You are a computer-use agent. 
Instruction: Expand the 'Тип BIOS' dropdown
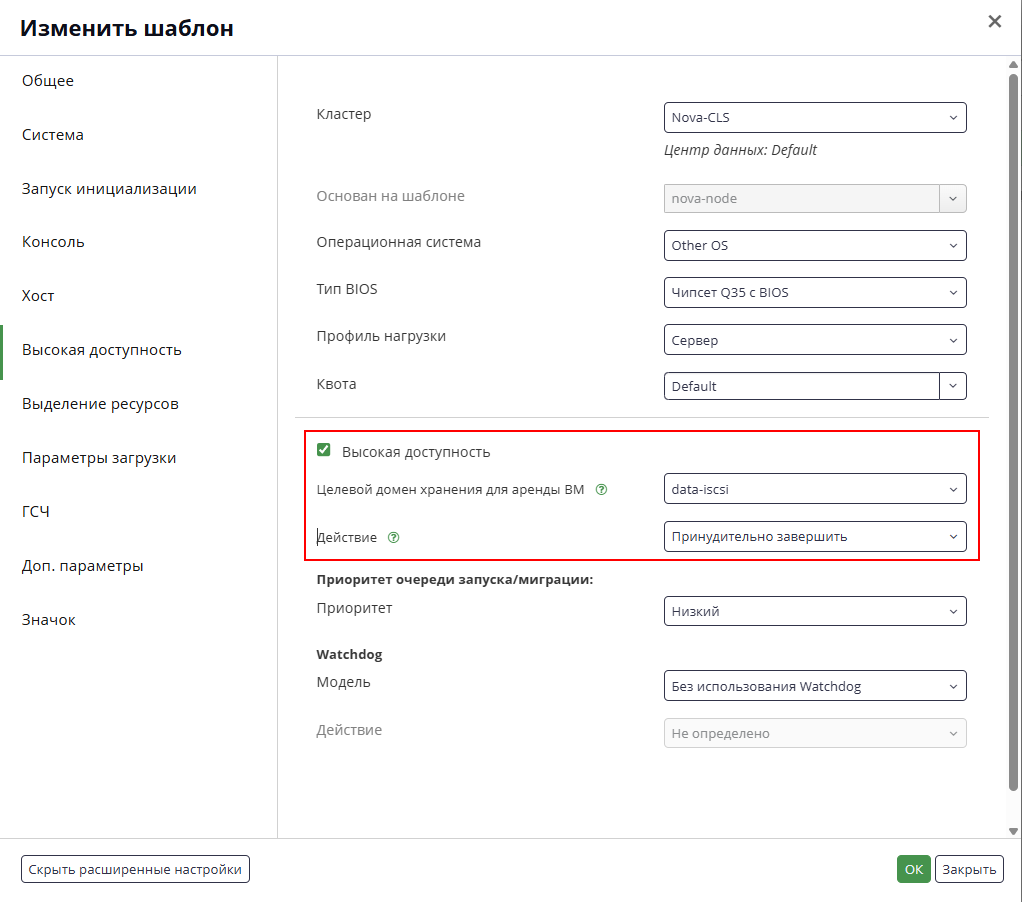click(815, 293)
